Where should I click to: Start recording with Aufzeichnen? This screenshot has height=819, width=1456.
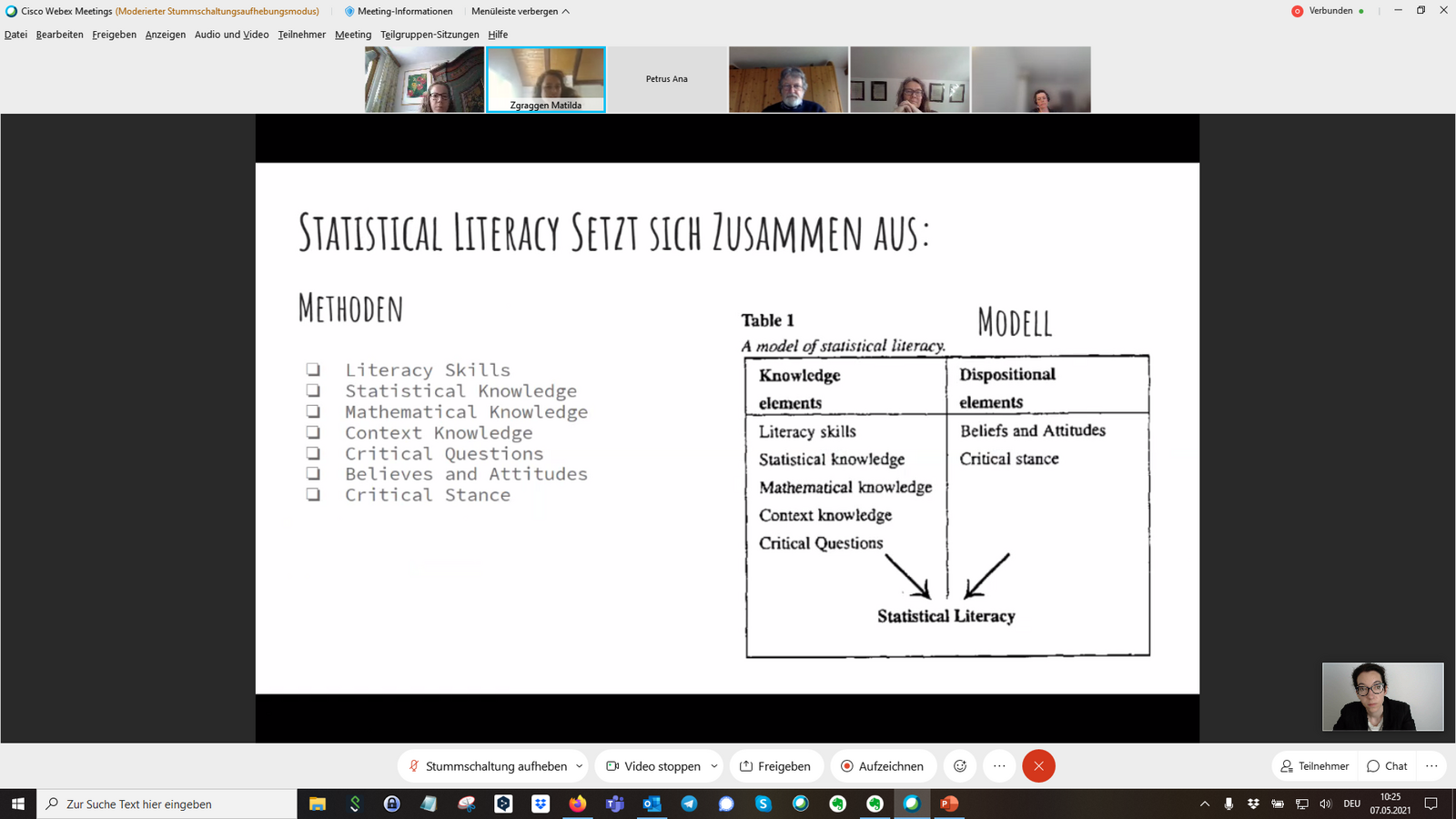[882, 766]
